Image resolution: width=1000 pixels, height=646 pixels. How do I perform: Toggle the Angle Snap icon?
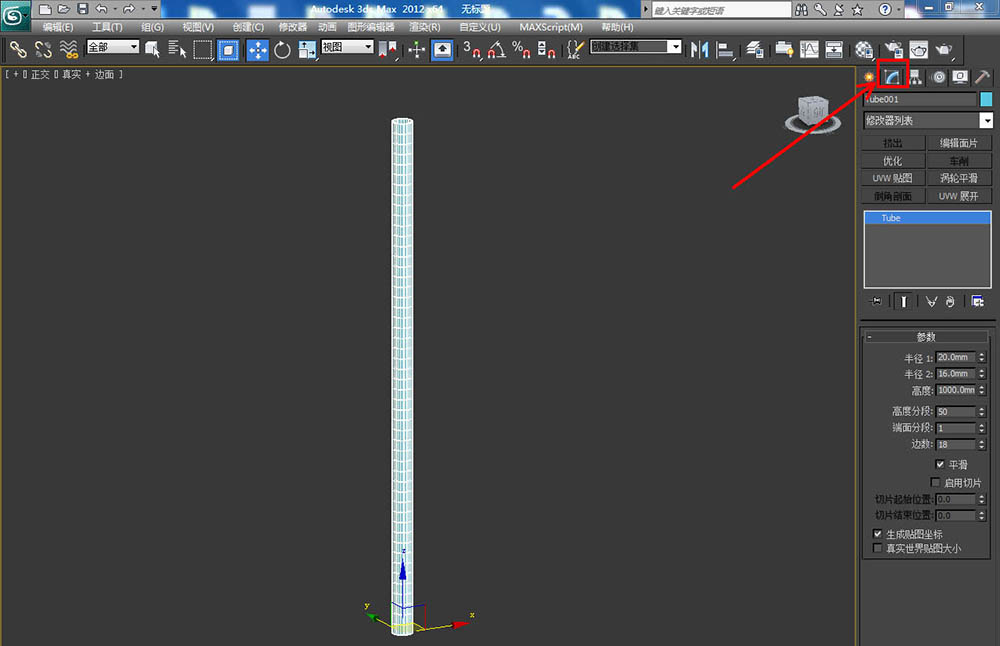click(x=497, y=50)
